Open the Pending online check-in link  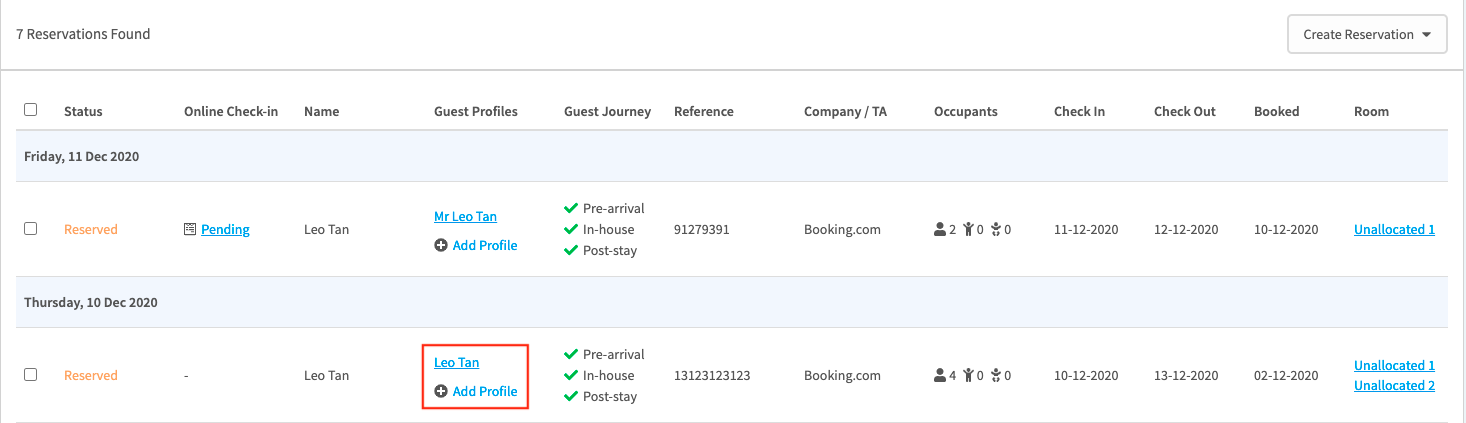[x=225, y=230]
